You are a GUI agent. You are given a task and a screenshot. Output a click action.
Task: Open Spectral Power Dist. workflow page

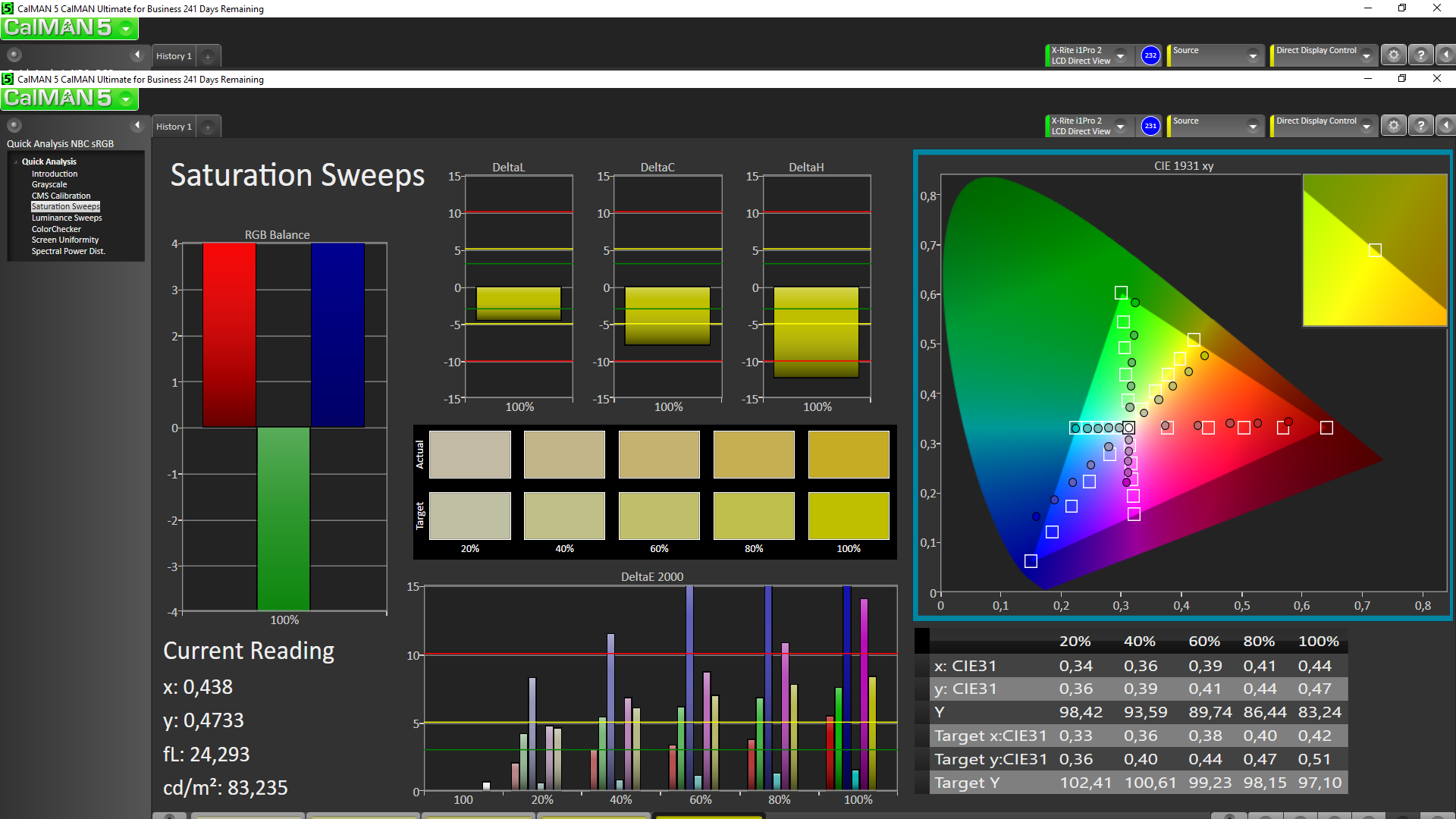click(x=68, y=251)
